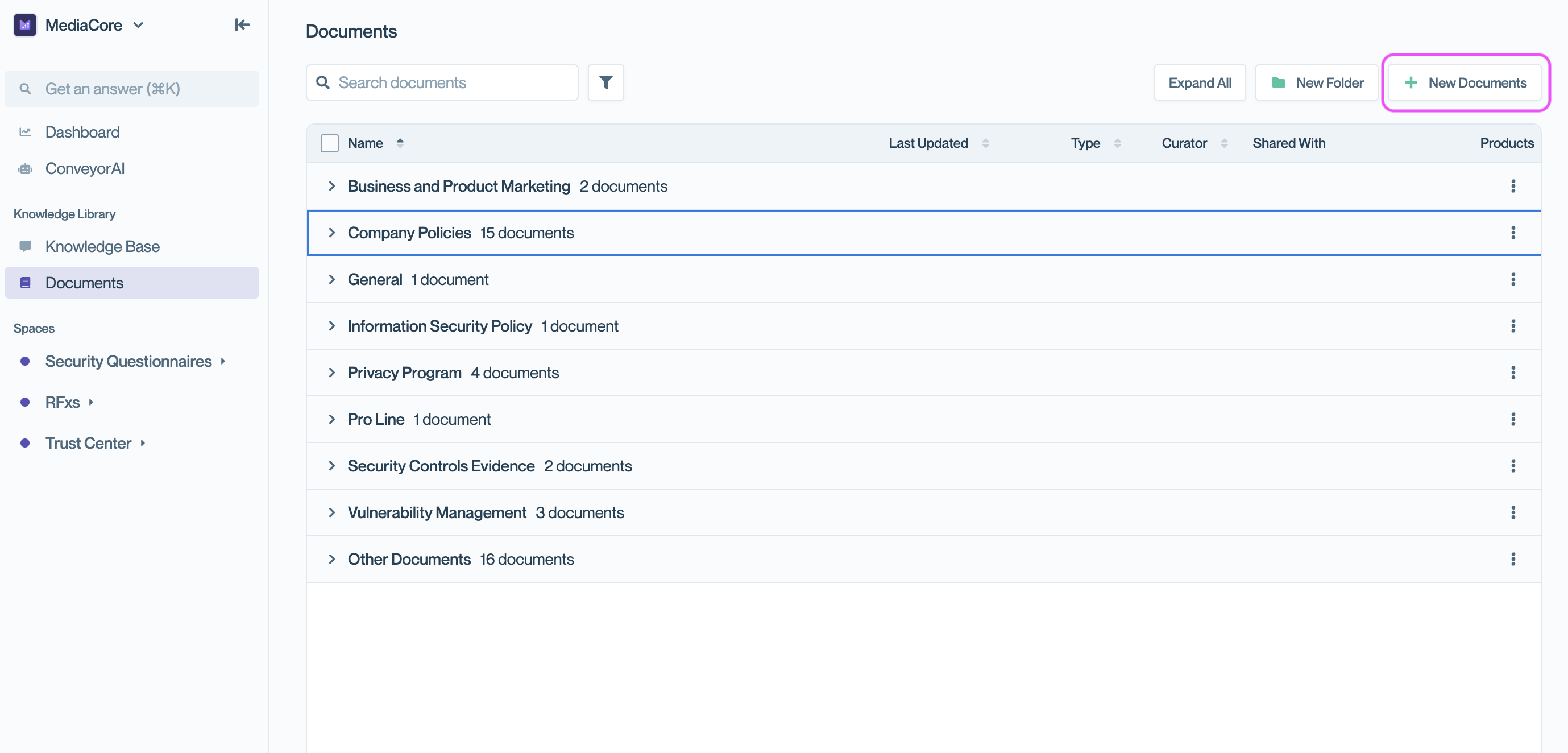The image size is (1568, 753).
Task: Expand the Security Questionnaires space
Action: [223, 361]
